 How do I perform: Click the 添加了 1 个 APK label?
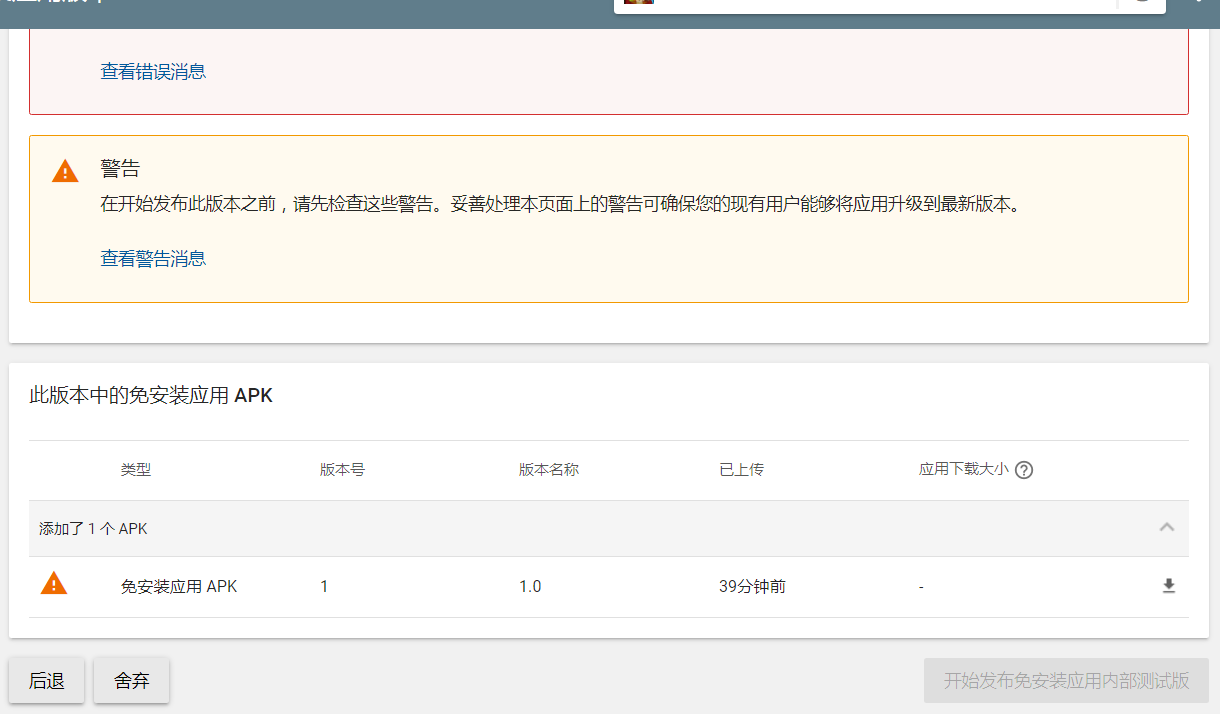coord(93,529)
